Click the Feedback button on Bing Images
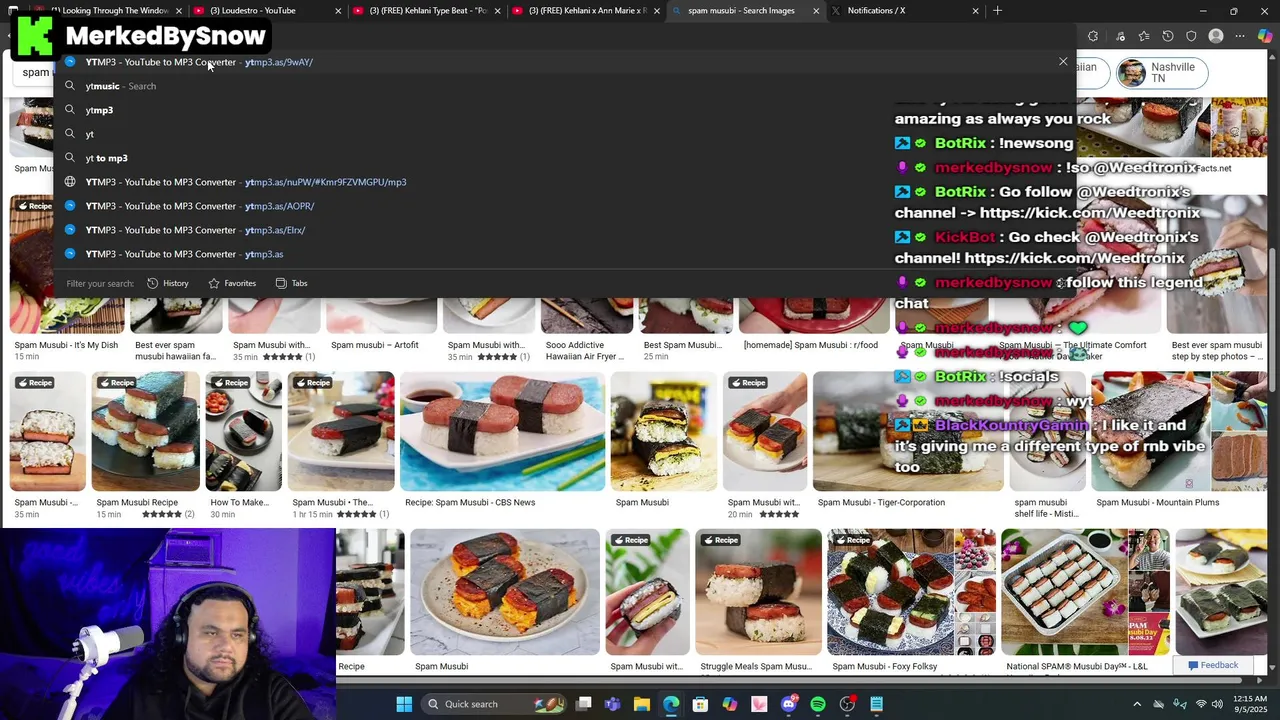 pos(1213,665)
